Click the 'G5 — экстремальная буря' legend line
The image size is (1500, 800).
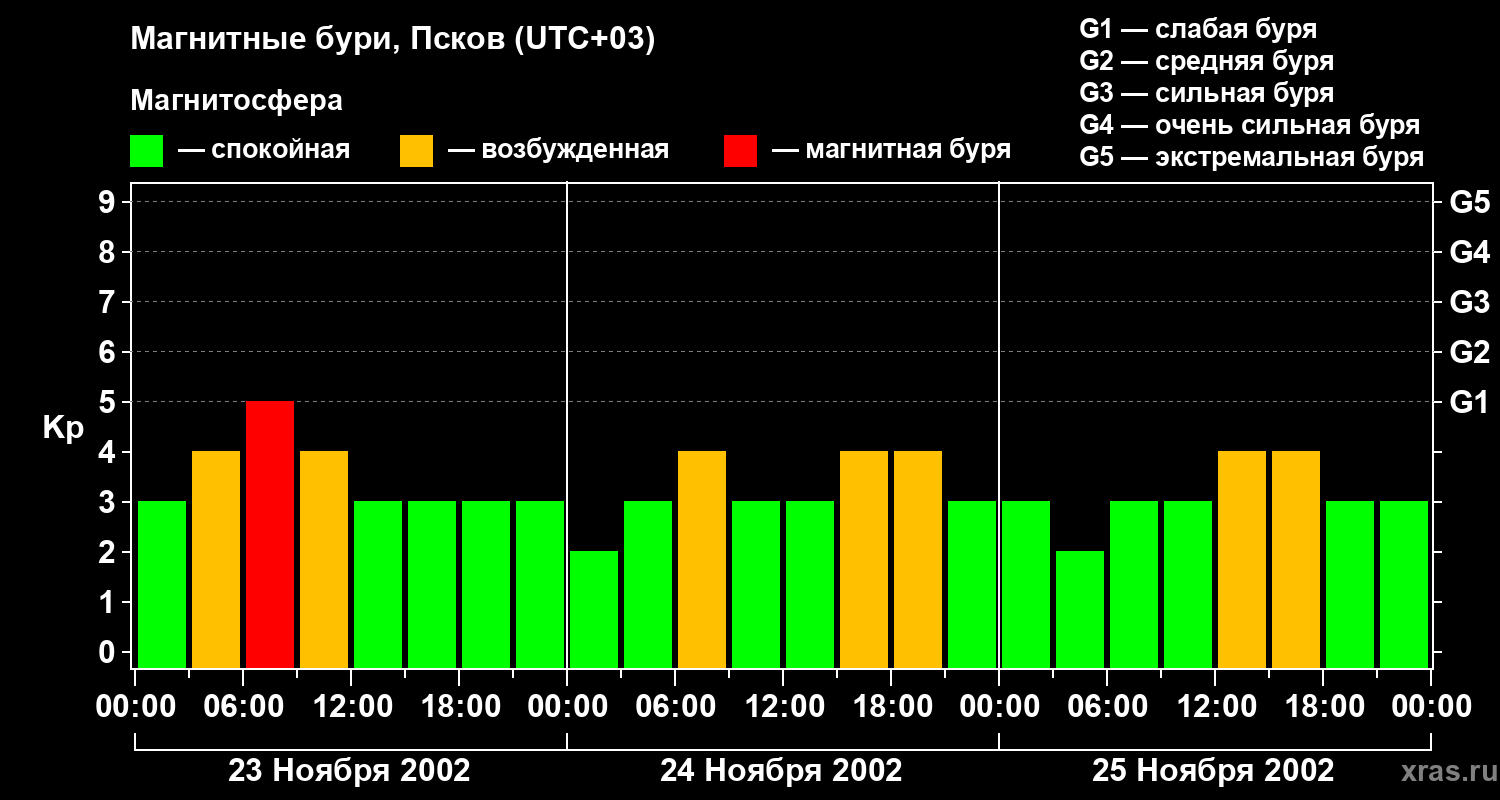click(1252, 158)
